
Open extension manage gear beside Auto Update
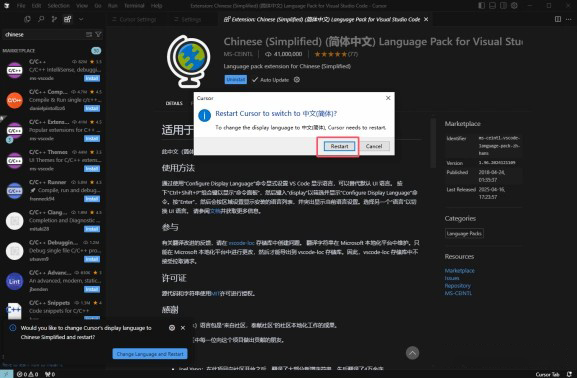click(x=297, y=79)
